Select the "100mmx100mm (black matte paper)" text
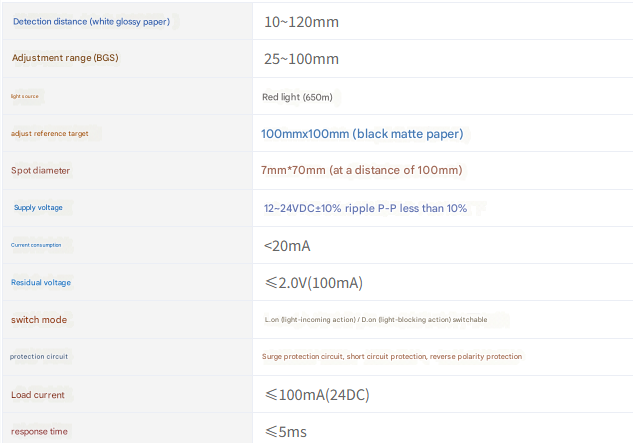The image size is (633, 443). [362, 133]
